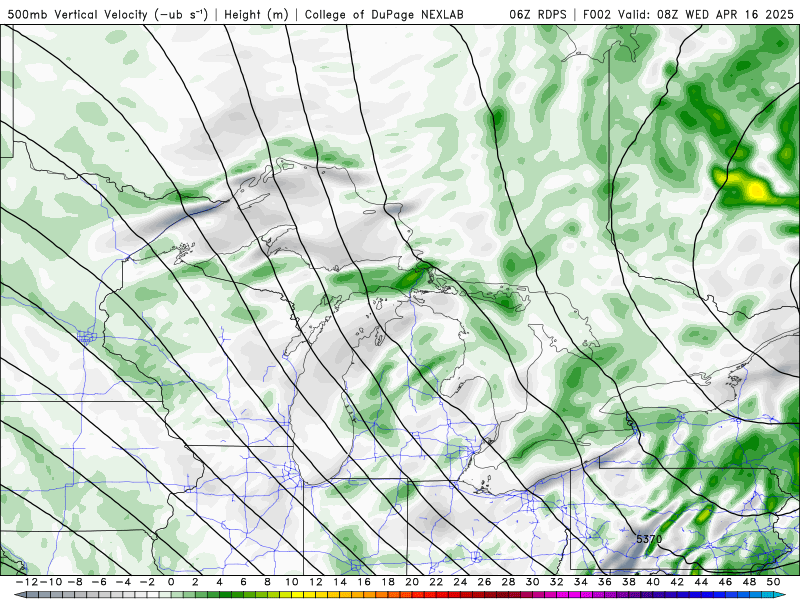
Task: Click the 44 label on the color scale
Action: pyautogui.click(x=701, y=582)
